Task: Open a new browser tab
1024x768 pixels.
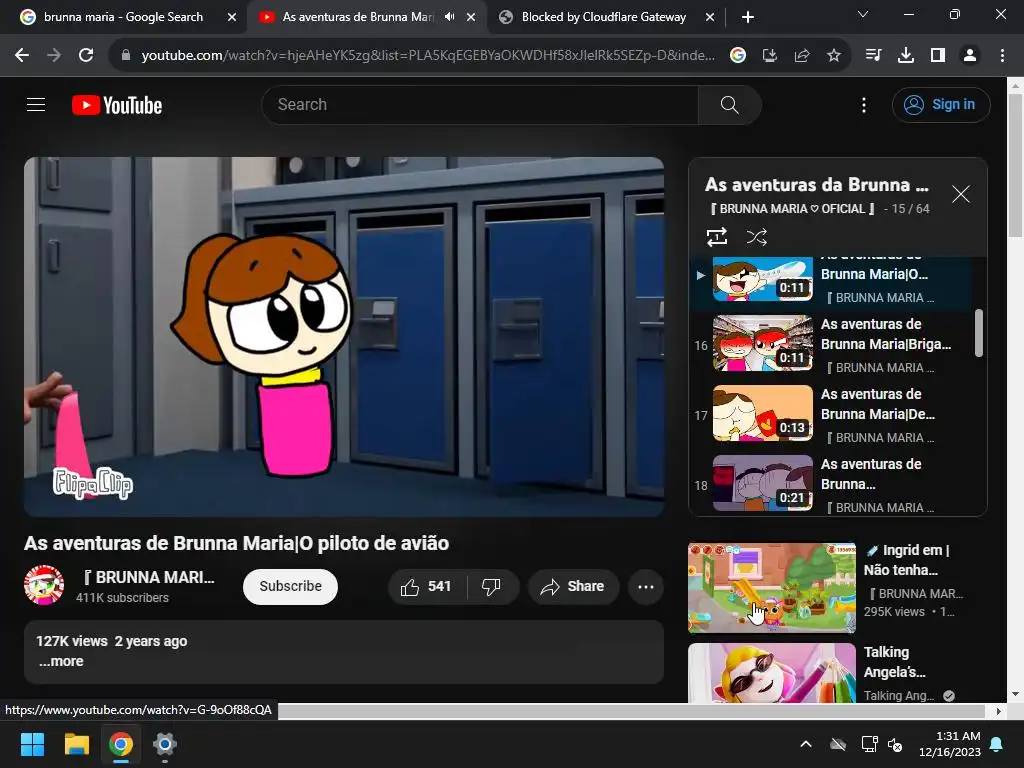Action: point(748,17)
